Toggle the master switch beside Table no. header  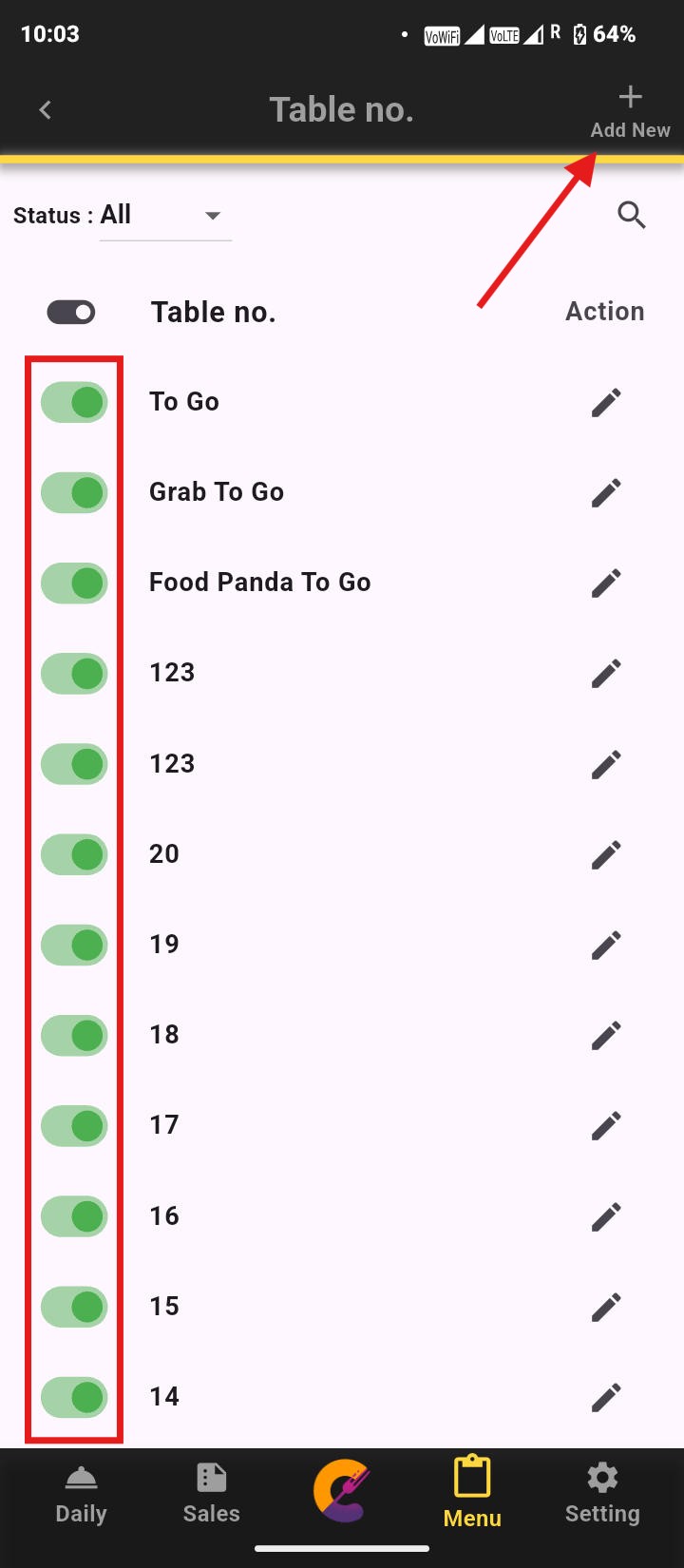coord(71,312)
